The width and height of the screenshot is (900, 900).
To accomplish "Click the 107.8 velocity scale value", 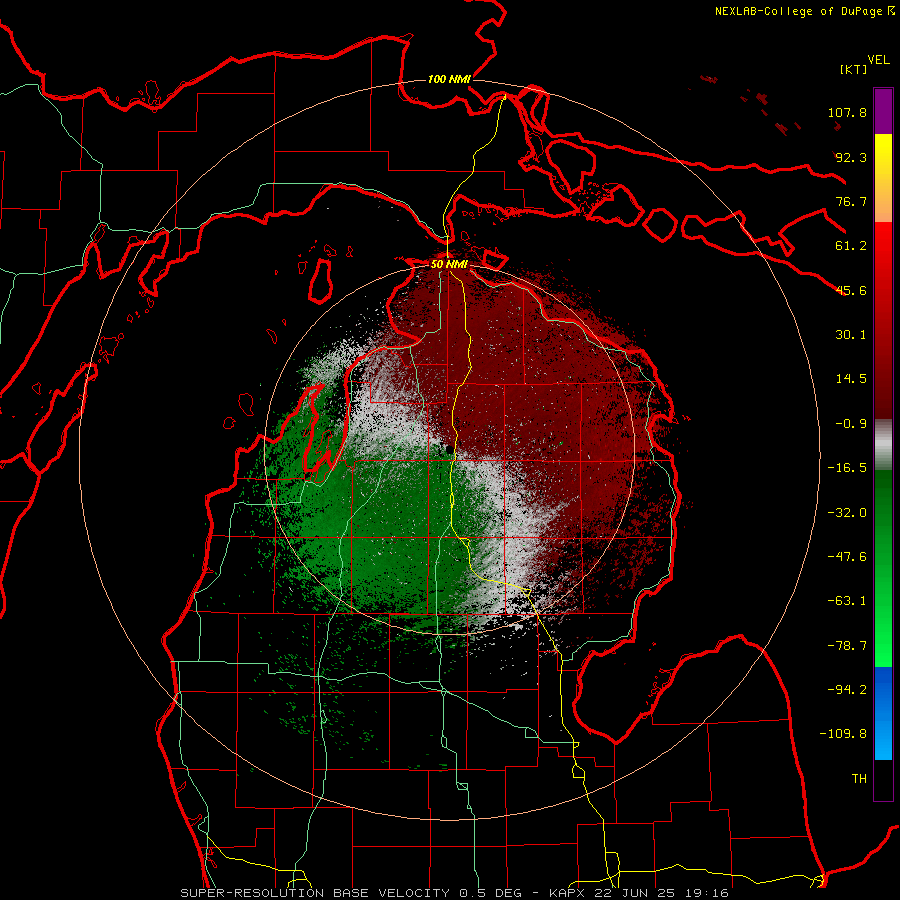I will coord(847,112).
